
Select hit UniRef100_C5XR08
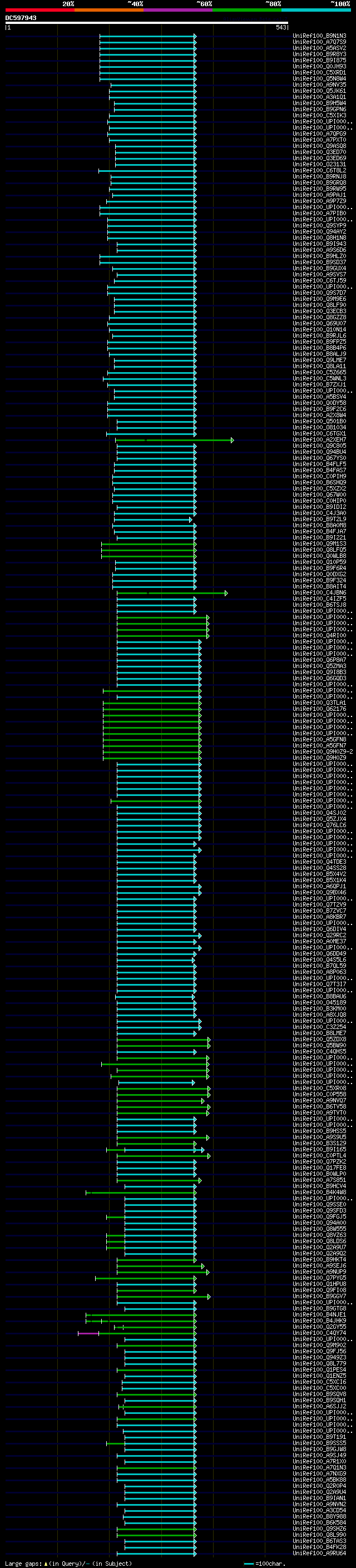319,1089
